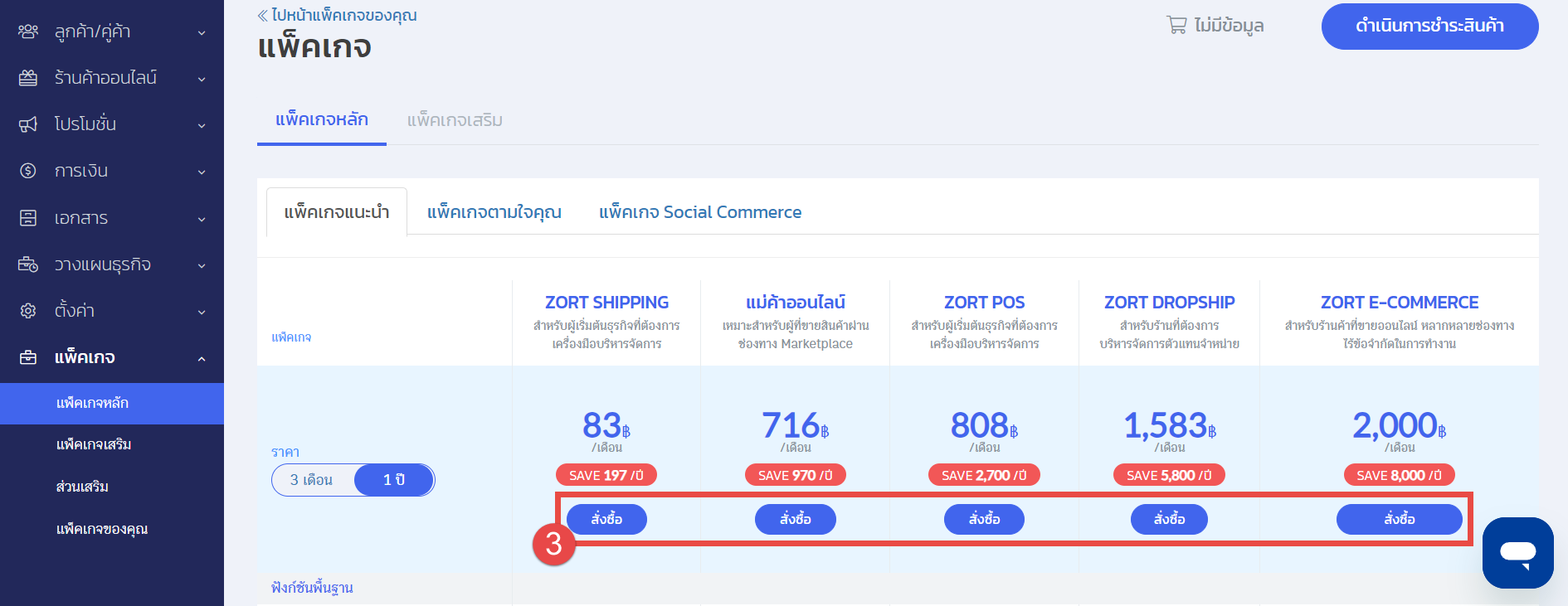Viewport: 1568px width, 606px height.
Task: Order the ZORT DROPSHIP package
Action: 1170,519
